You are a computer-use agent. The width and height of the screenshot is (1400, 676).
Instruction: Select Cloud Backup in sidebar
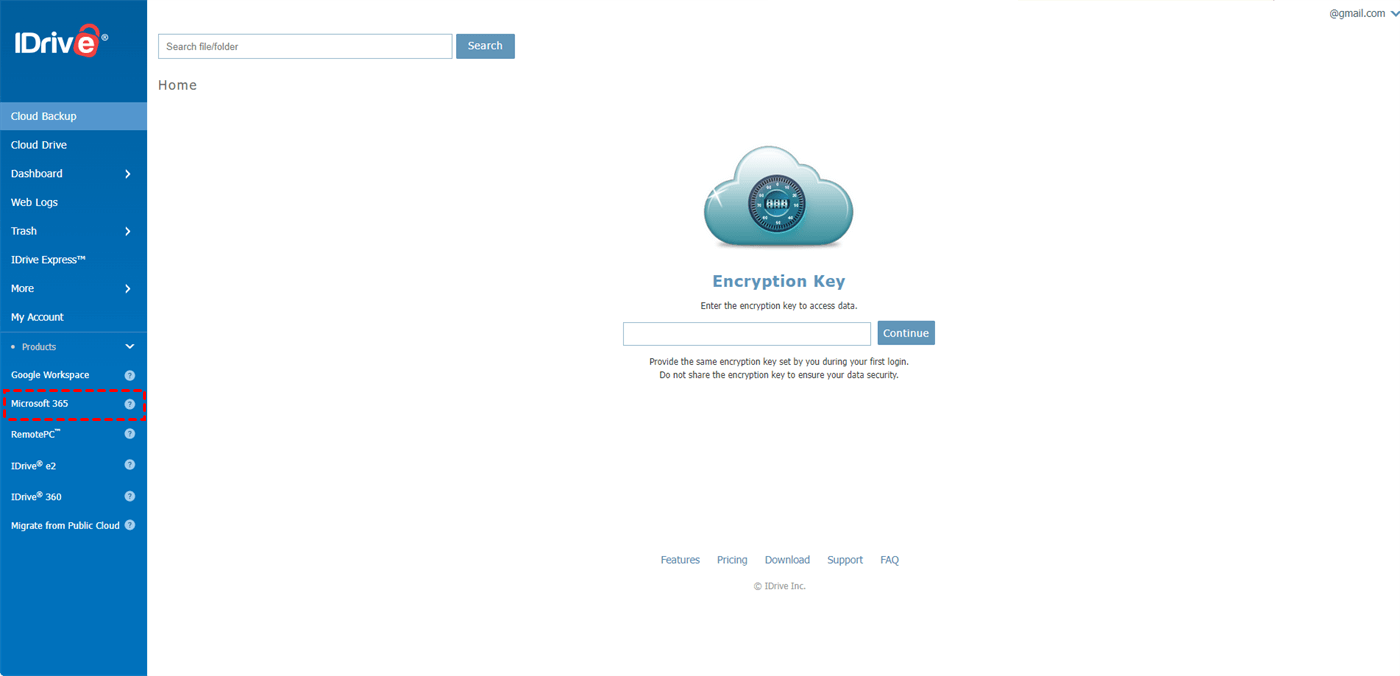pos(73,116)
